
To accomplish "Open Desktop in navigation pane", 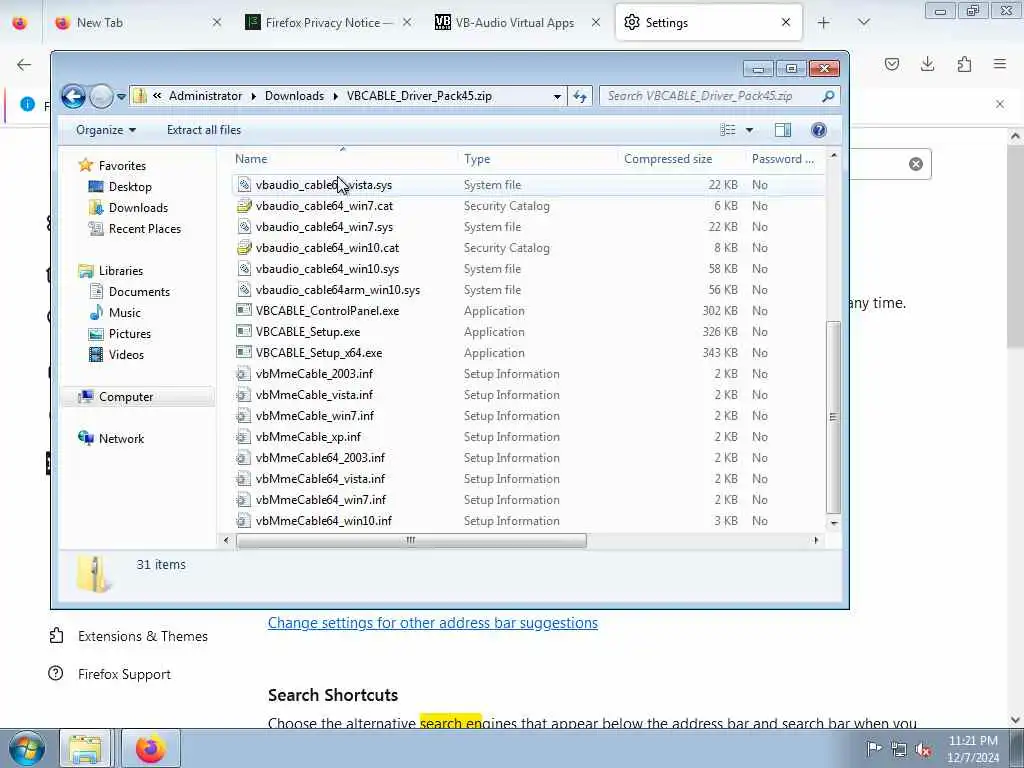I will pyautogui.click(x=130, y=187).
